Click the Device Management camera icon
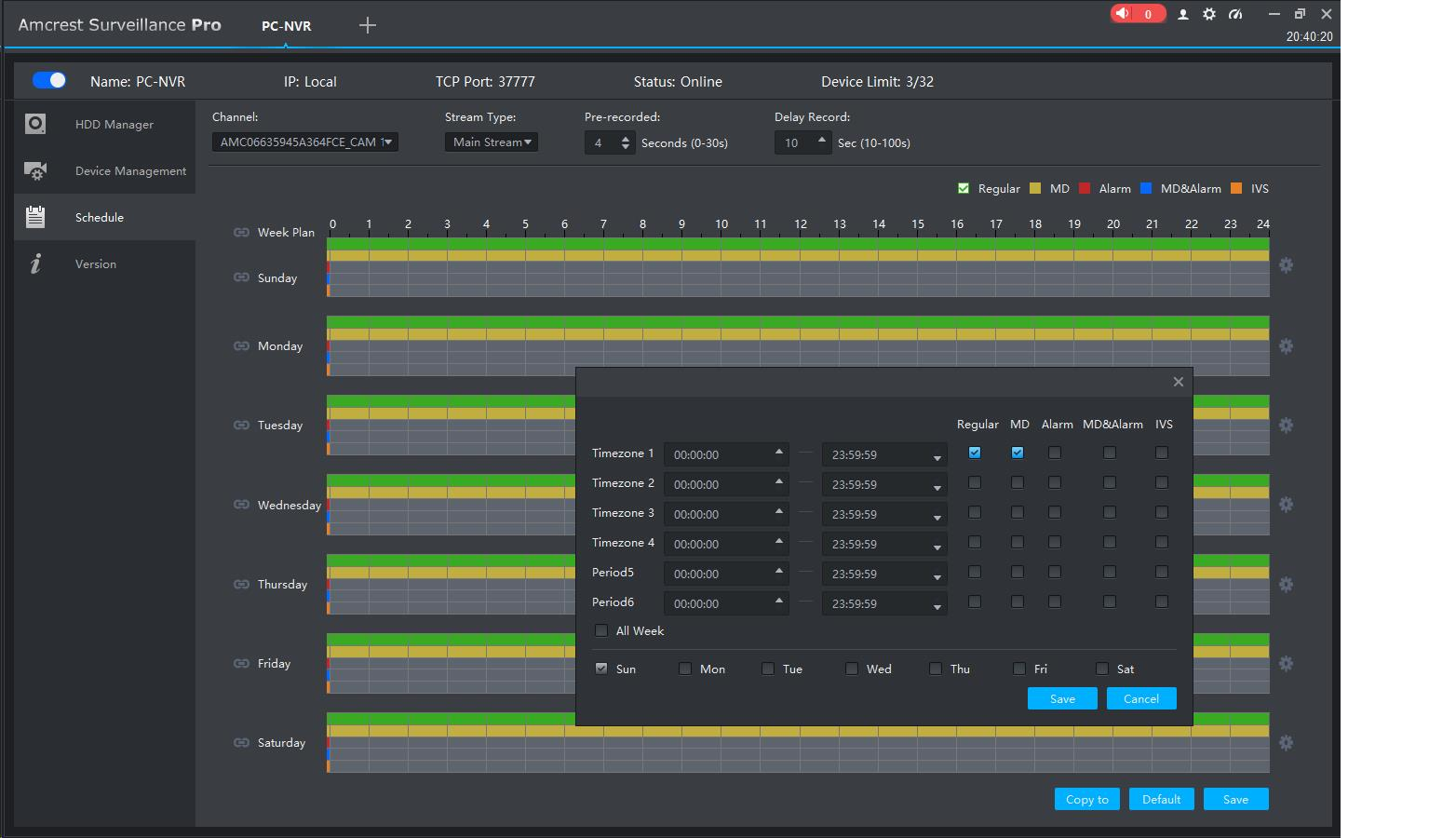The height and width of the screenshot is (838, 1456). click(35, 170)
